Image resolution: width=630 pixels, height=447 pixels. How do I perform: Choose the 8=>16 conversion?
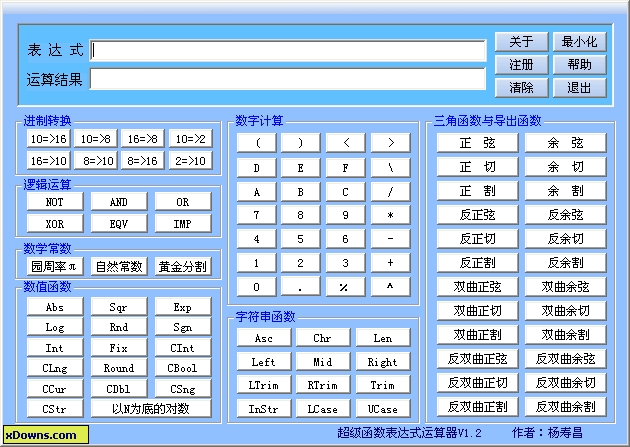[143, 161]
